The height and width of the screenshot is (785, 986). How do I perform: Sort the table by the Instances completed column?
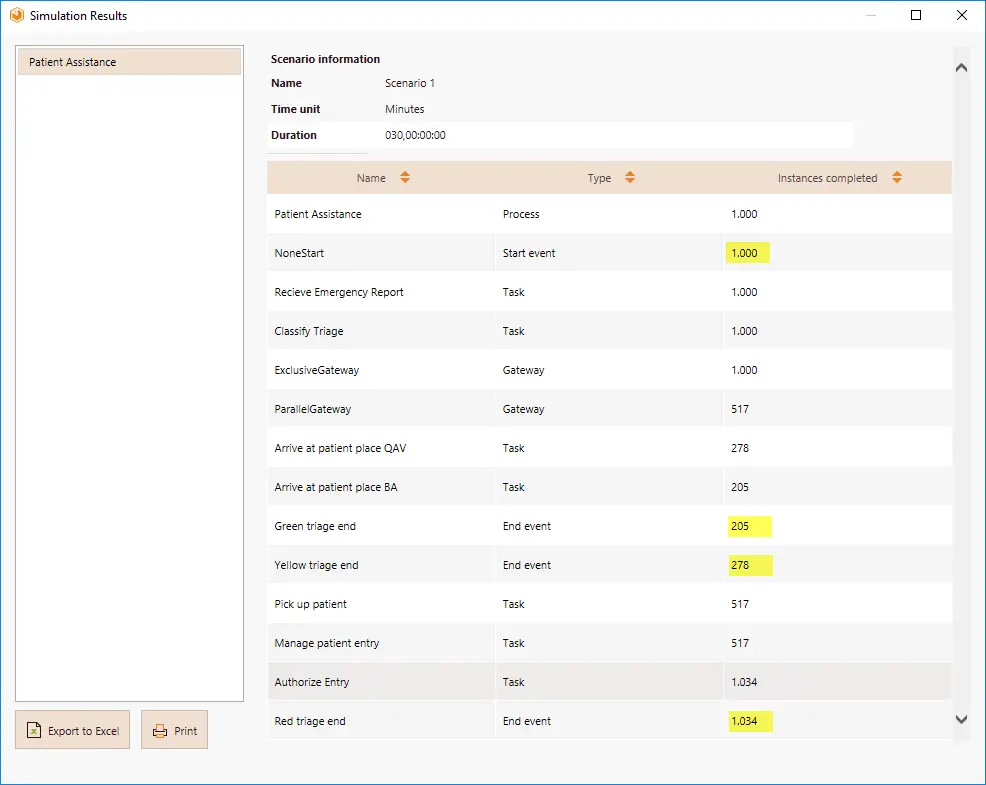tap(897, 178)
